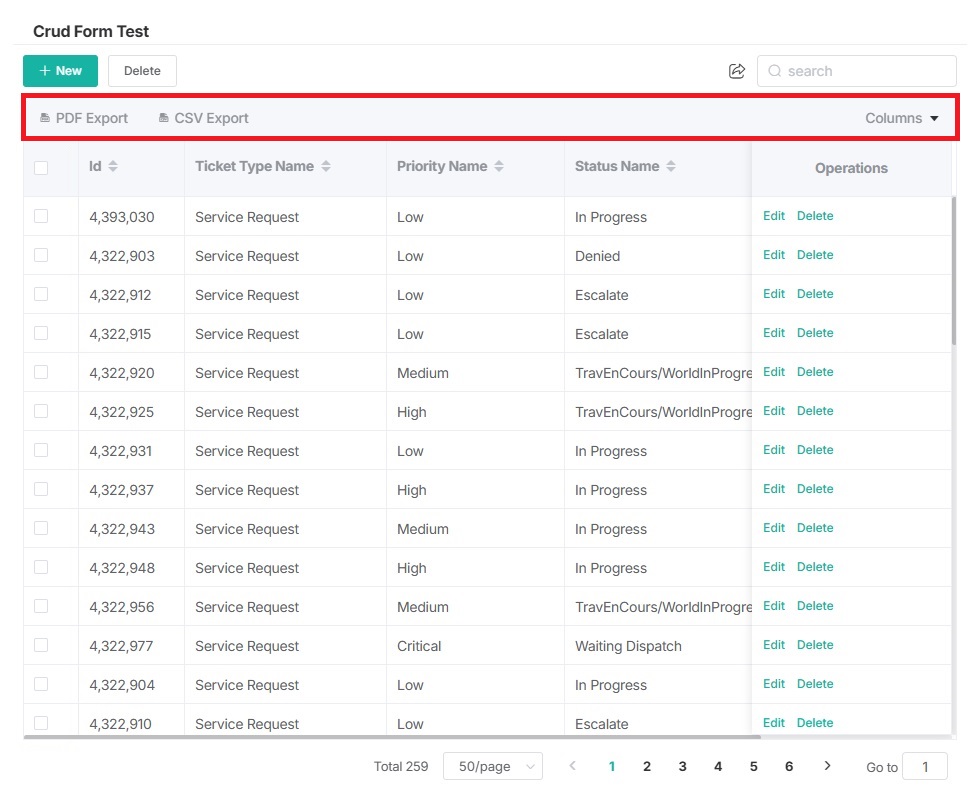Go to page 3
Viewport: 980px width, 810px height.
pos(682,767)
